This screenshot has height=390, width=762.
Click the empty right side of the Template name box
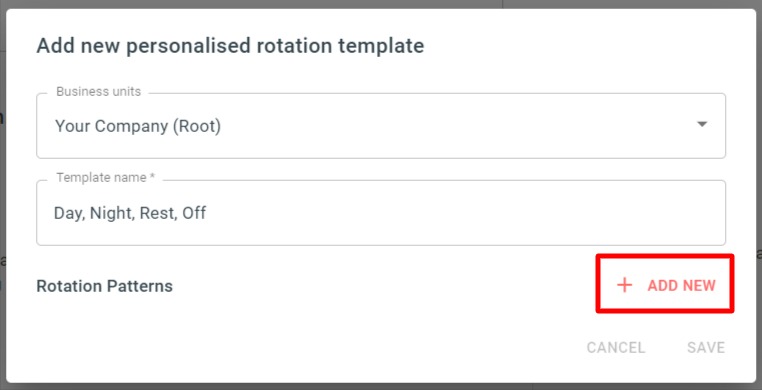click(x=535, y=213)
